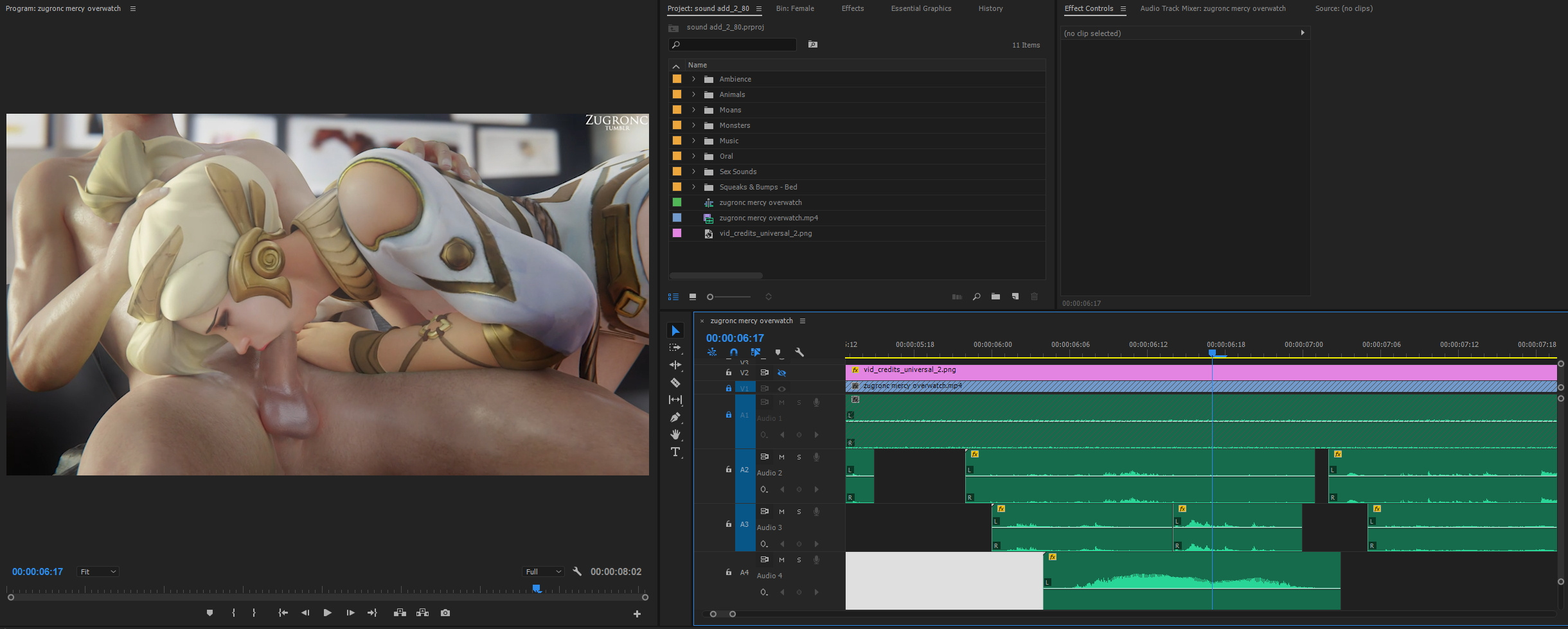Switch to the Effects tab
The width and height of the screenshot is (1568, 629).
point(853,8)
